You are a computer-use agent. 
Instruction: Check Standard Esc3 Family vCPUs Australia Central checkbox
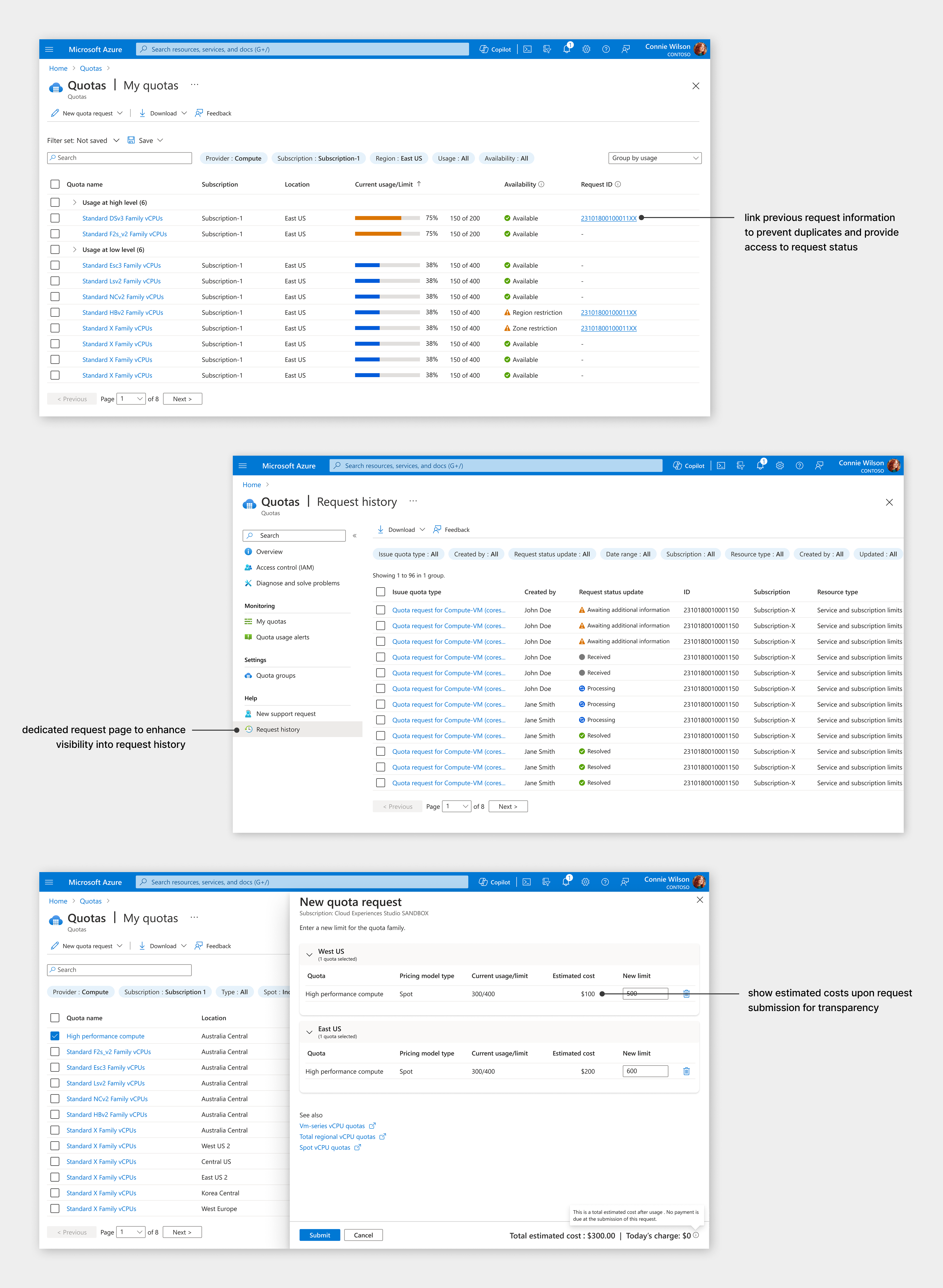(55, 1067)
